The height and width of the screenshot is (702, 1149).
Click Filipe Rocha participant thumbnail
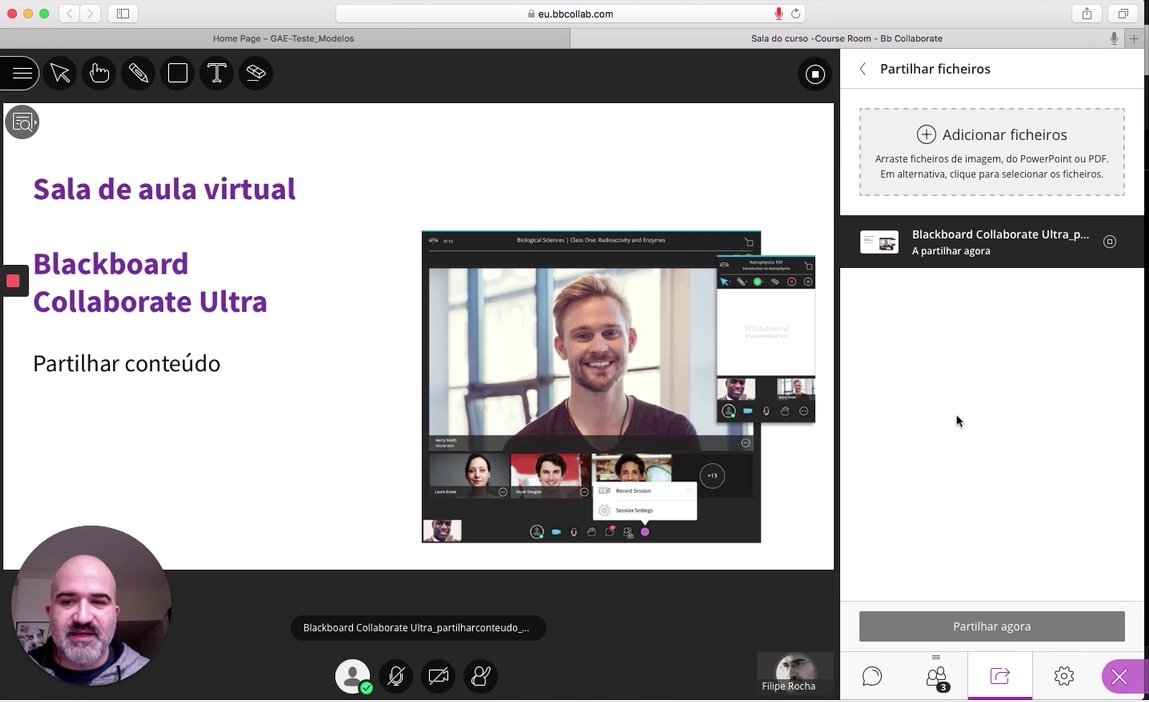[795, 673]
